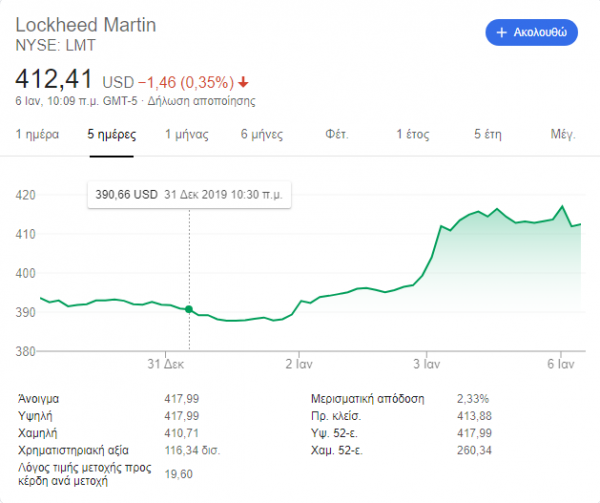Open the 1 μήνας chart range
Image resolution: width=600 pixels, height=503 pixels.
click(x=187, y=134)
